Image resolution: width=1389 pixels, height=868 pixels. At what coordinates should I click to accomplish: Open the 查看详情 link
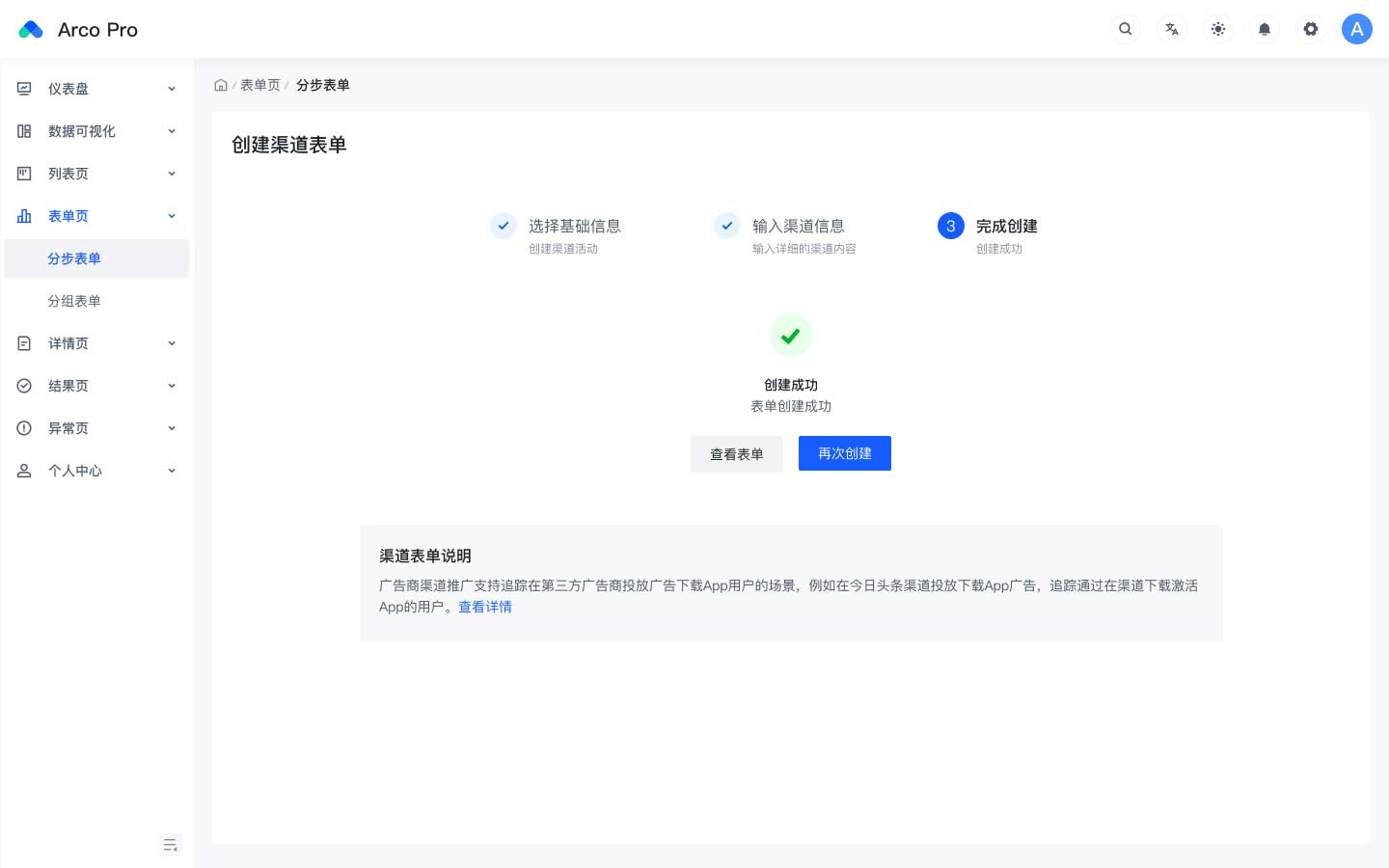point(485,607)
